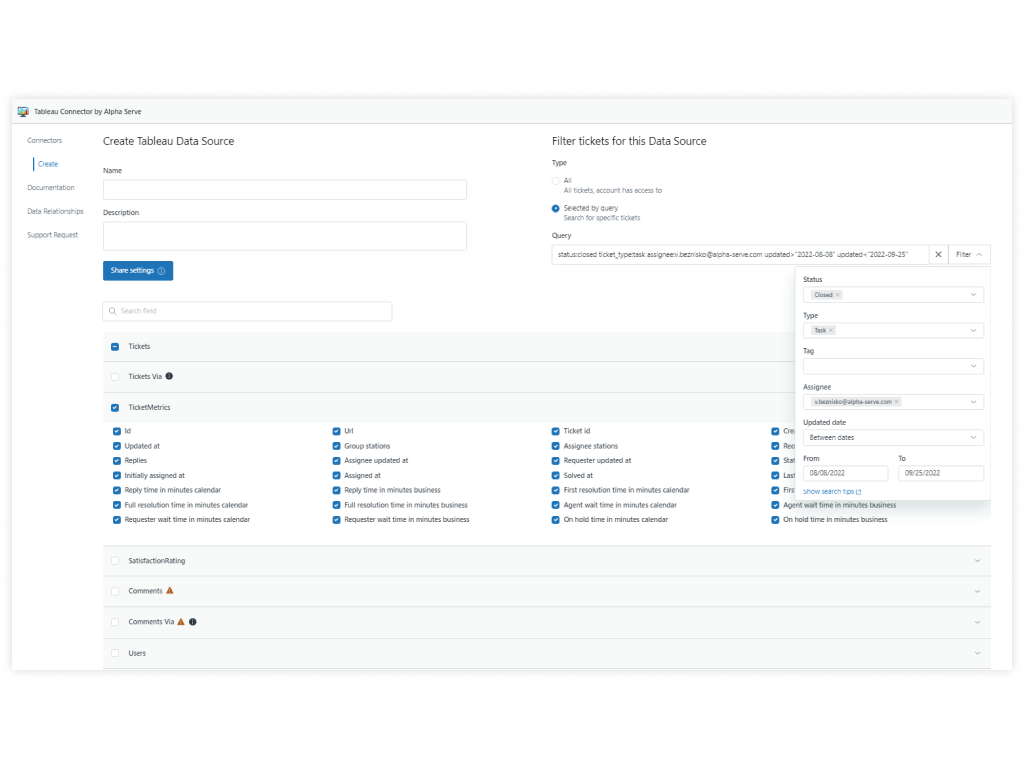Remove the Closed tag from the Status filter
This screenshot has width=1024, height=768.
(x=837, y=294)
